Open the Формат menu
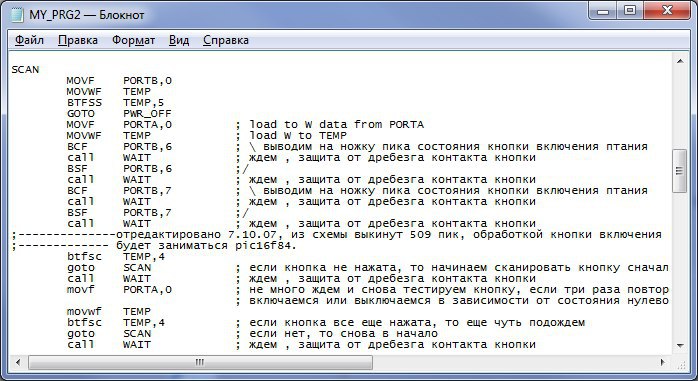 tap(133, 40)
